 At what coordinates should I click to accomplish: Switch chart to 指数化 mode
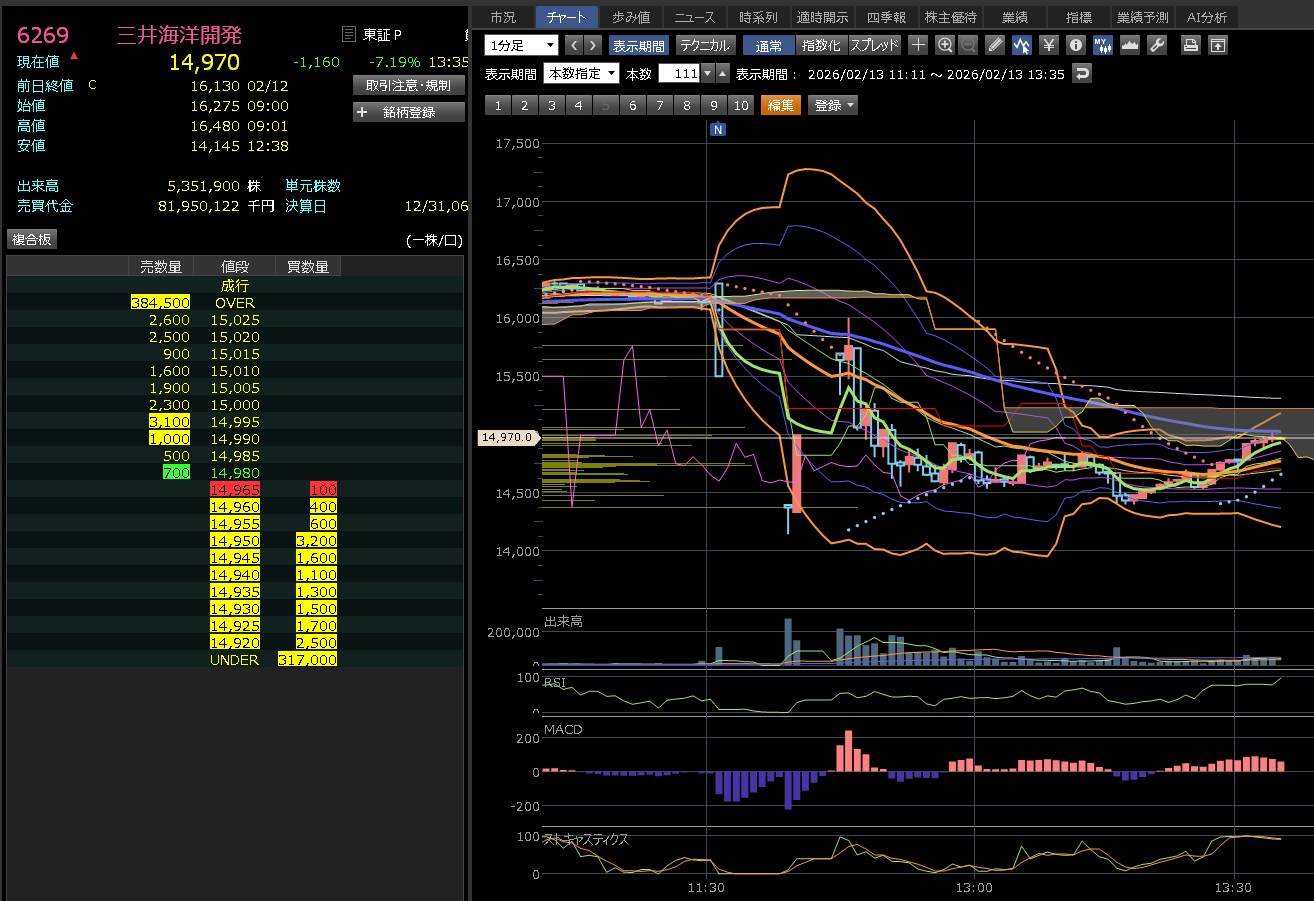pos(822,45)
